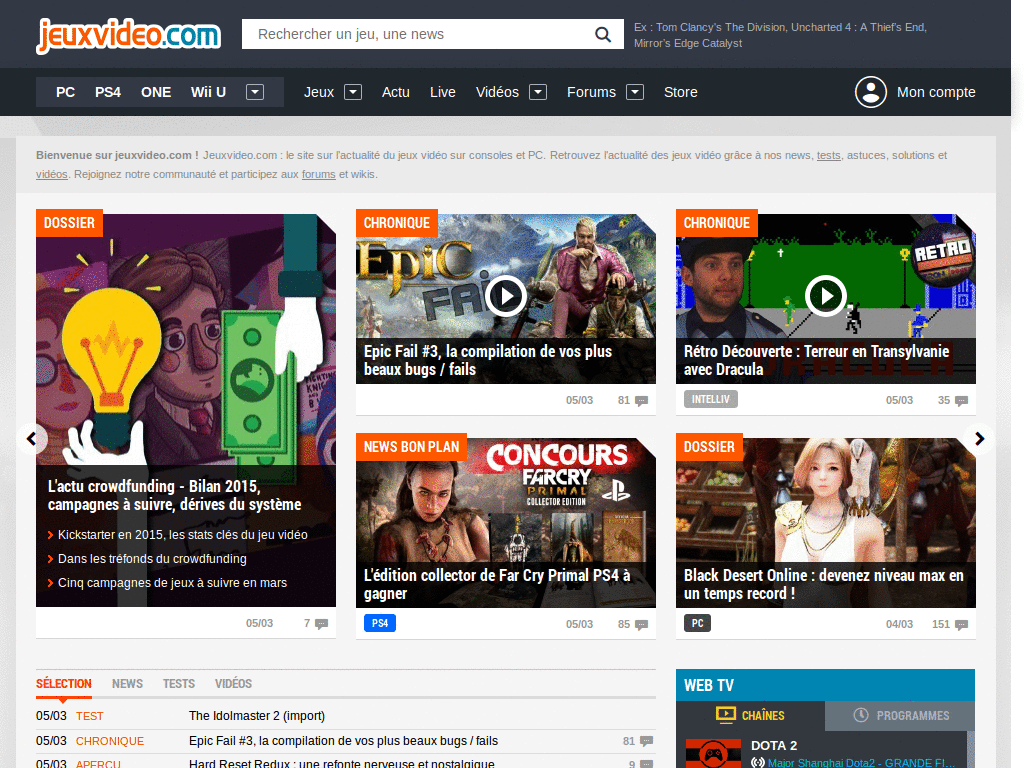This screenshot has width=1024, height=768.
Task: Open the Store menu item
Action: (681, 92)
